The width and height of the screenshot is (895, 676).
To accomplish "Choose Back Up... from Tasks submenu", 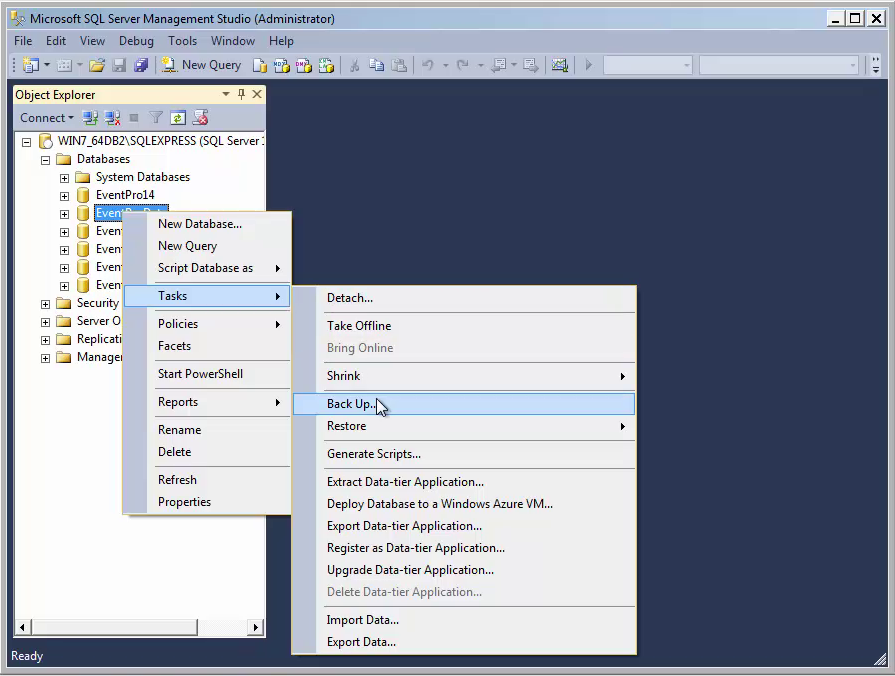I will 463,404.
